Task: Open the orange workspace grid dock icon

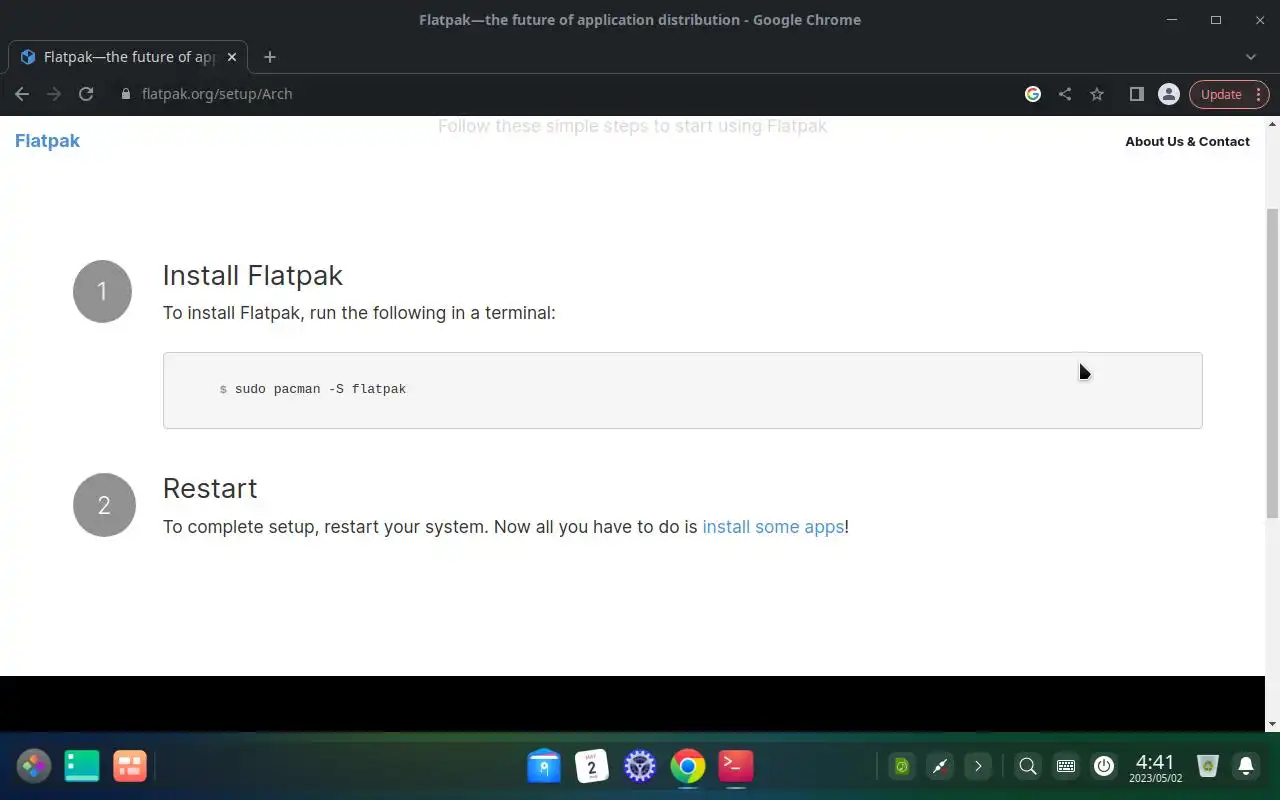Action: tap(130, 766)
